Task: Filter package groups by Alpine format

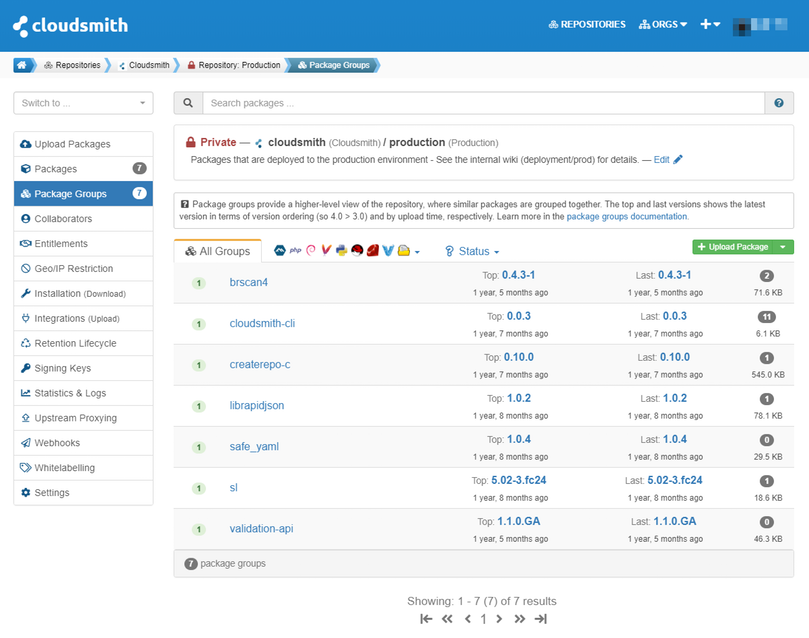Action: coord(281,250)
